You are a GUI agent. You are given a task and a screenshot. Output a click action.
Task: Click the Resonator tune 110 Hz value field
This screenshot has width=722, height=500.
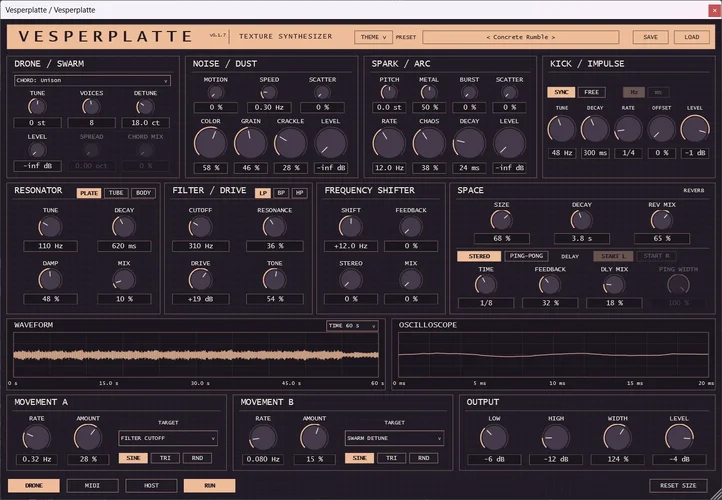[50, 246]
